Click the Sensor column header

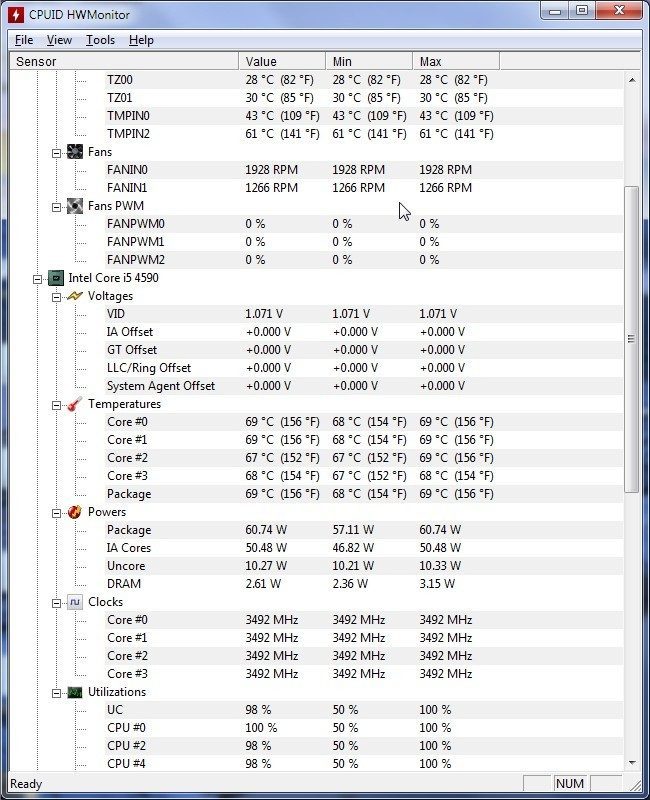[x=124, y=61]
